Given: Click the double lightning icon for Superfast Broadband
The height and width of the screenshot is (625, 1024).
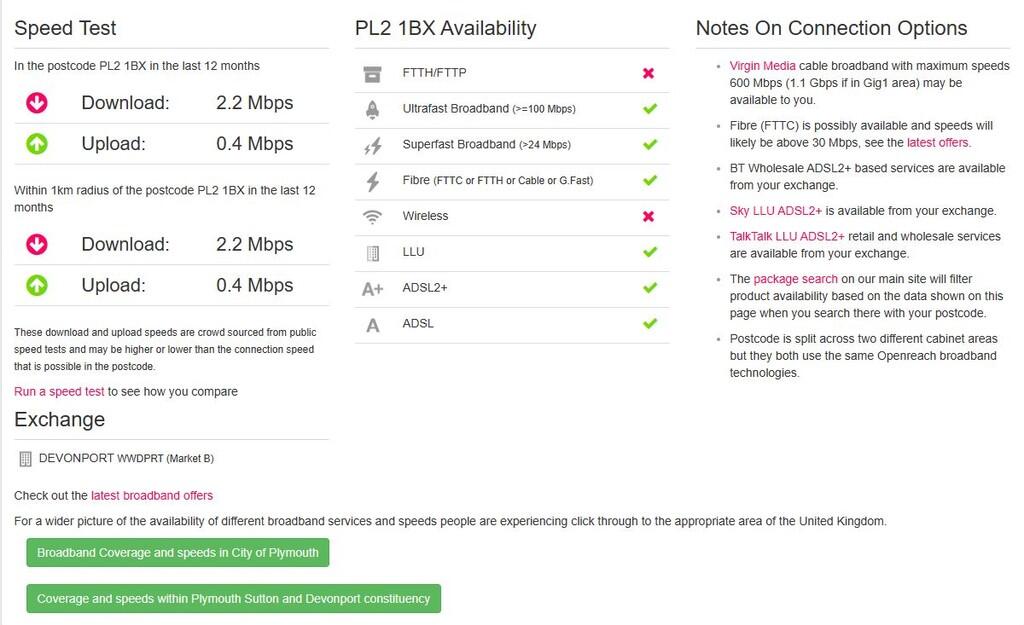Looking at the screenshot, I should tap(372, 146).
